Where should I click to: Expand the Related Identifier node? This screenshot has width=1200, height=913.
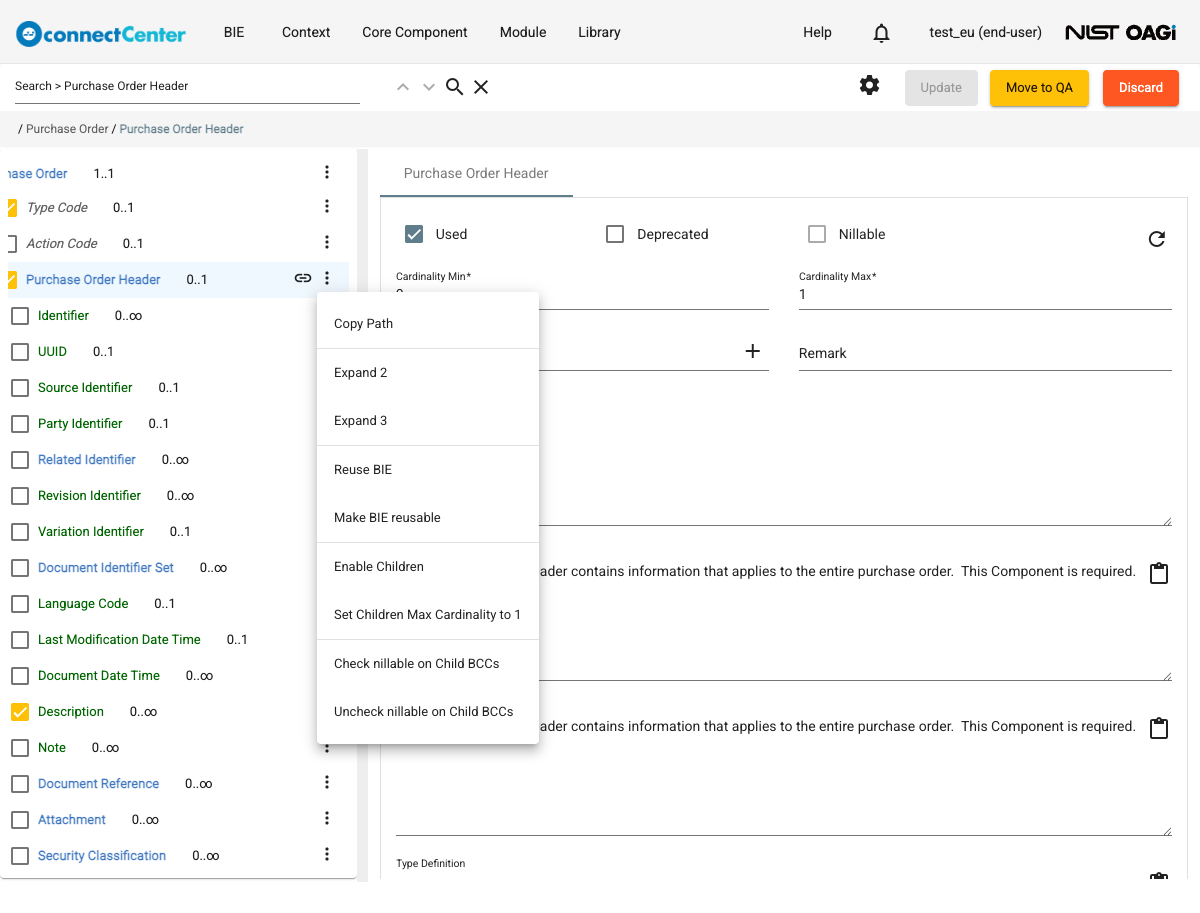point(87,460)
